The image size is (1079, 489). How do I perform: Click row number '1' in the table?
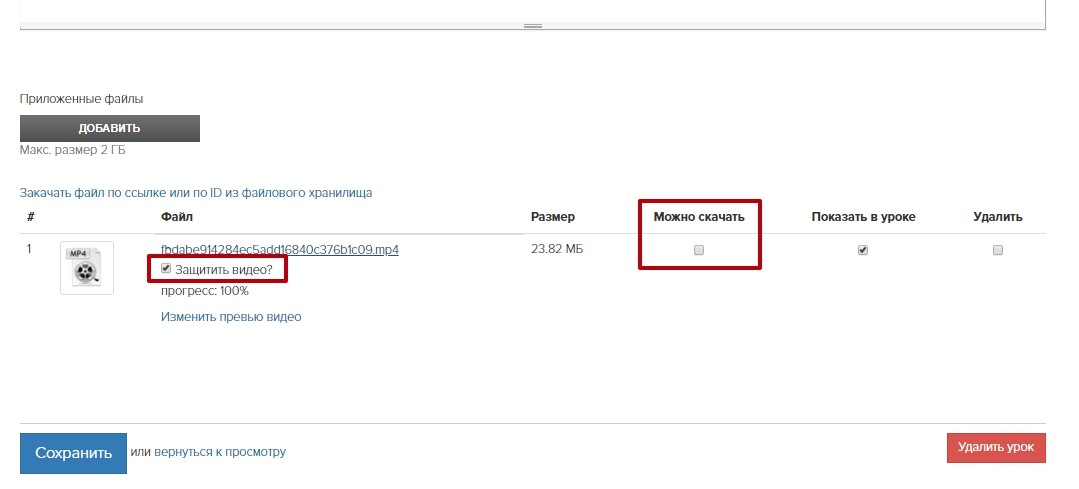(29, 249)
